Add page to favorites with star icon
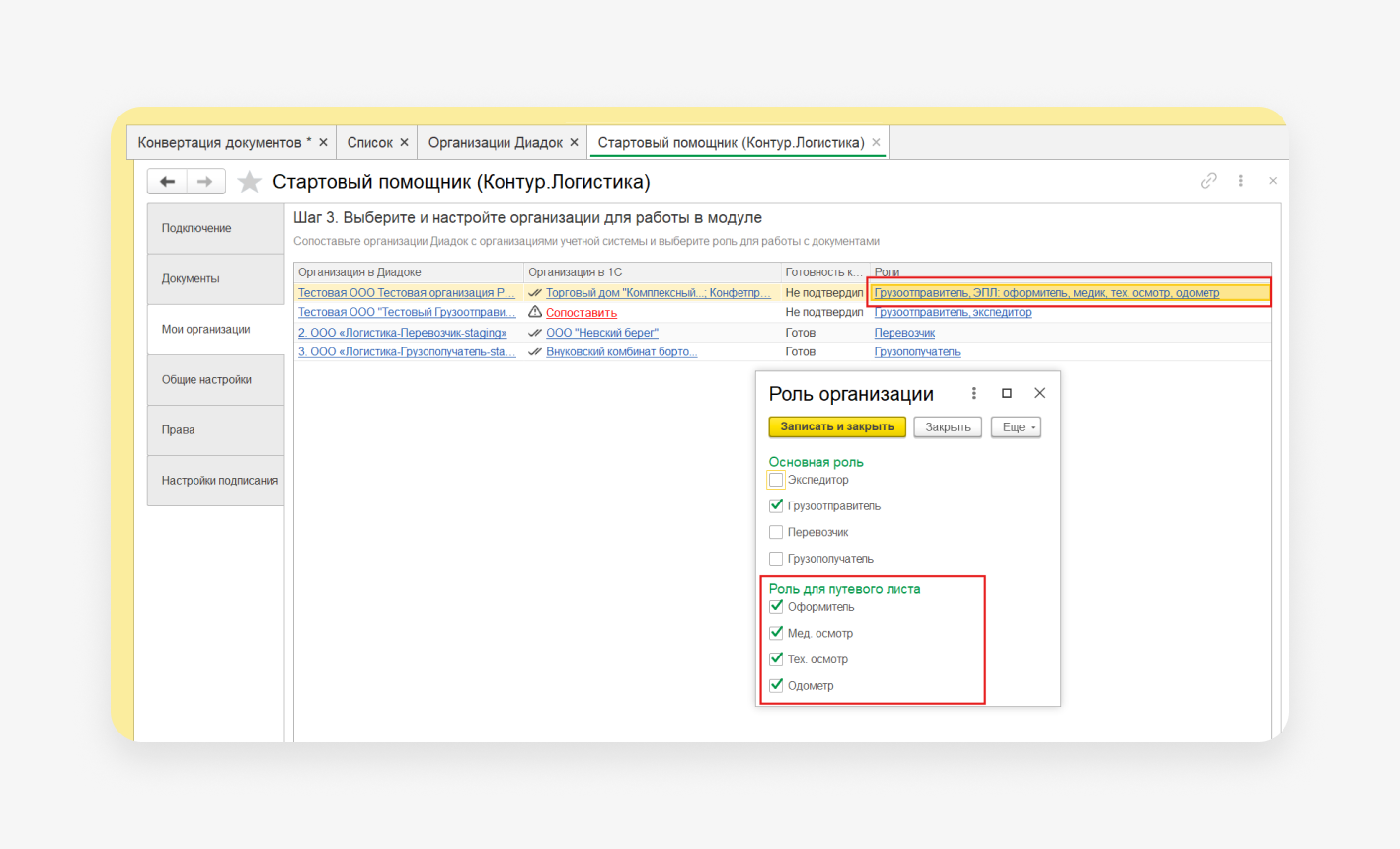Screen dimensions: 1400x849 [x=250, y=182]
